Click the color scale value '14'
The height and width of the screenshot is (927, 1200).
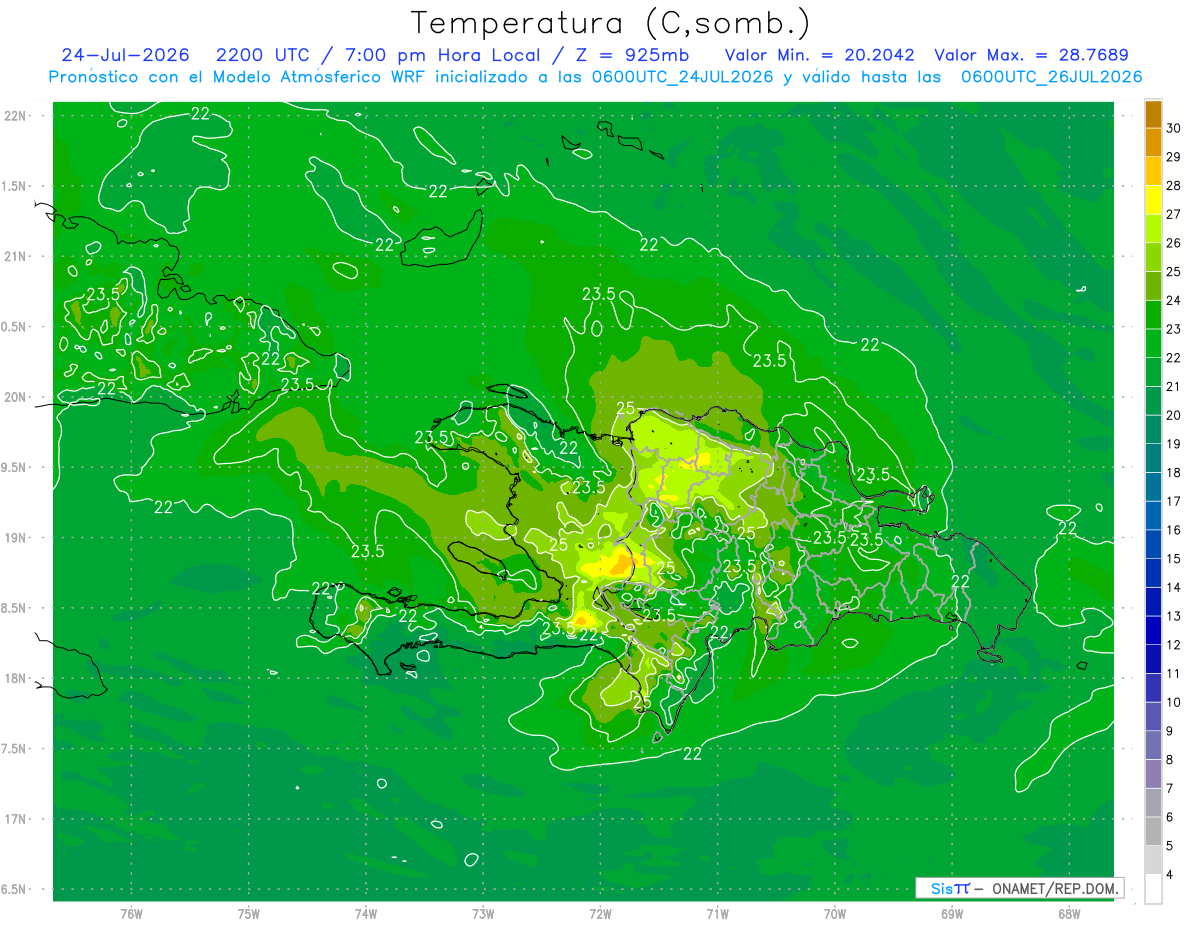(1173, 588)
